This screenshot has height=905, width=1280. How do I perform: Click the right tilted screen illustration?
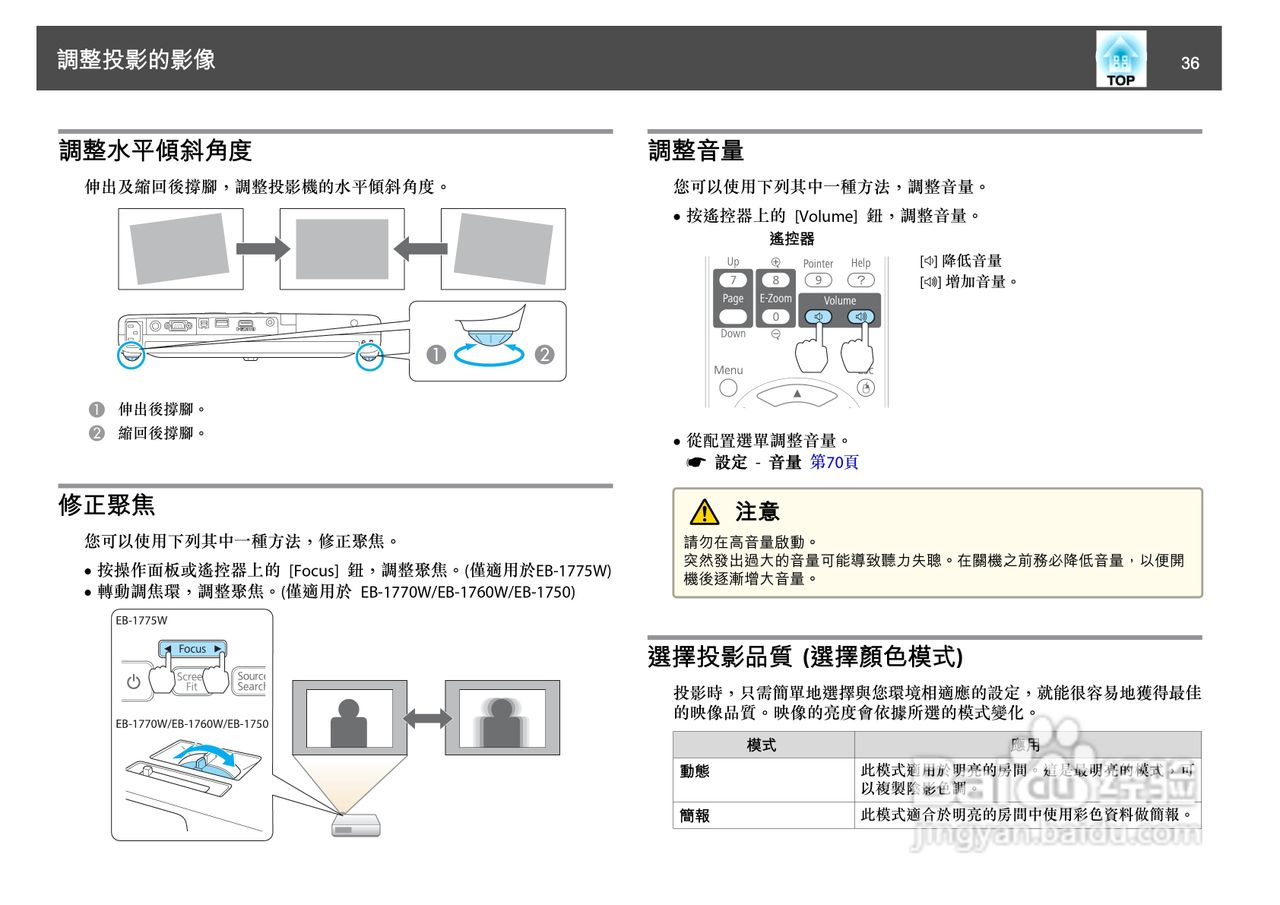click(x=503, y=249)
